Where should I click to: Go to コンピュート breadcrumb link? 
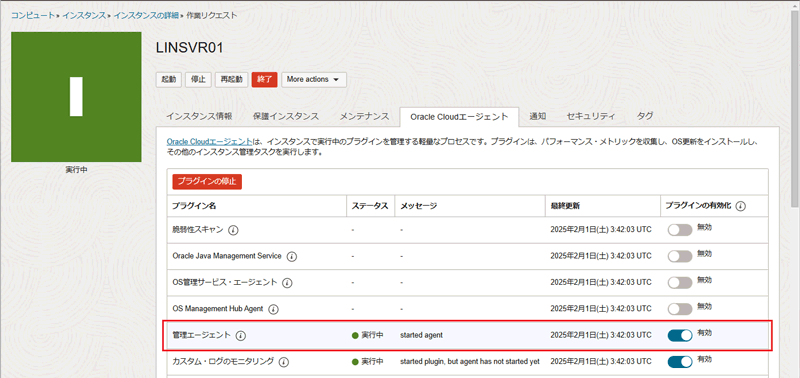click(x=33, y=15)
